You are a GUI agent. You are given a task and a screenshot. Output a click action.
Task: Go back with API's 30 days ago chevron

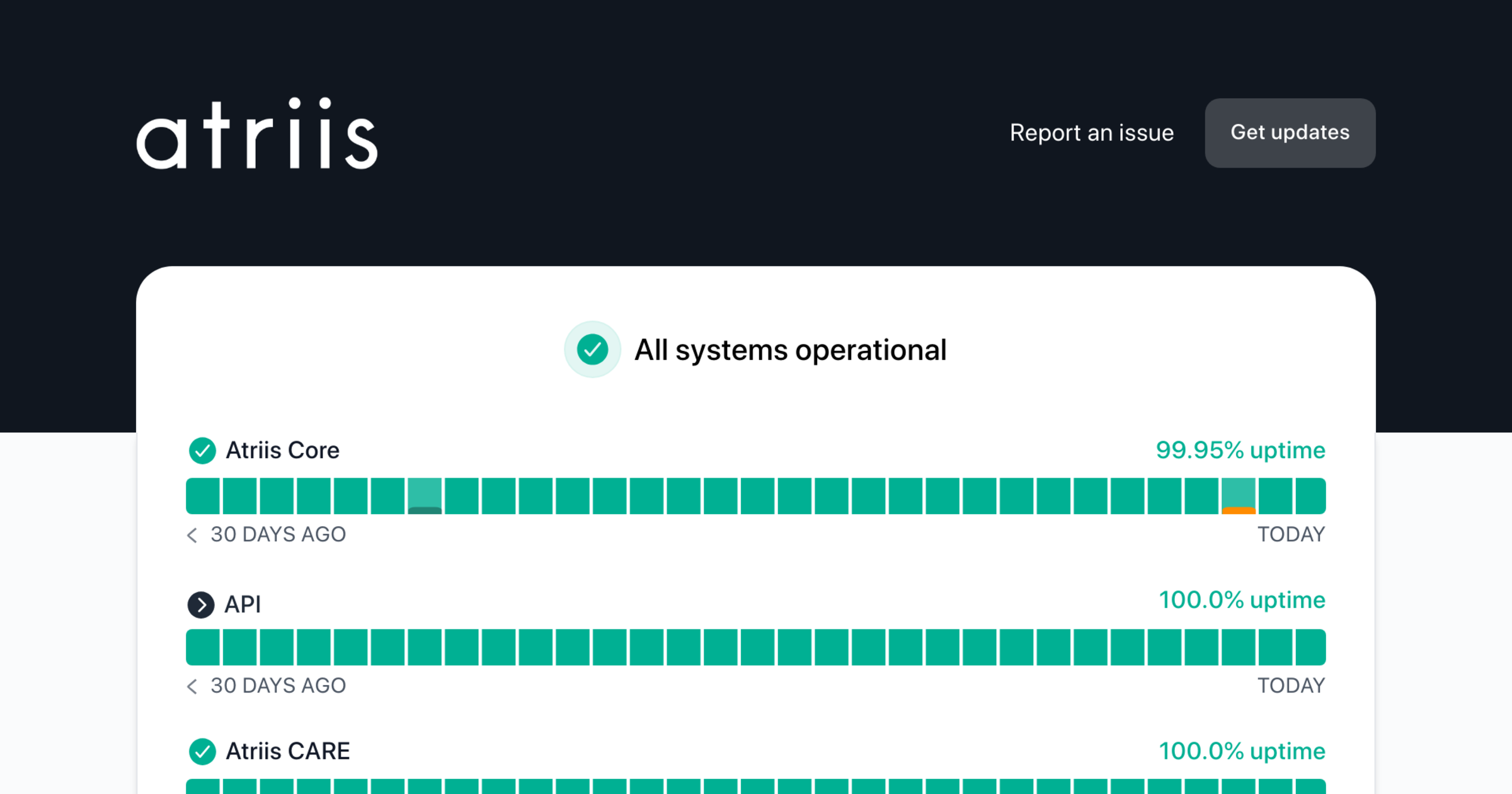pyautogui.click(x=192, y=686)
